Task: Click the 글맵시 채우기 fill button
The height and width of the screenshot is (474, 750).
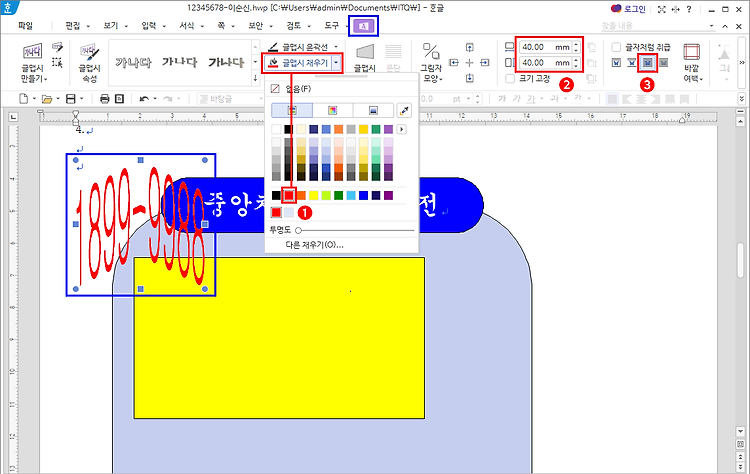Action: (298, 63)
